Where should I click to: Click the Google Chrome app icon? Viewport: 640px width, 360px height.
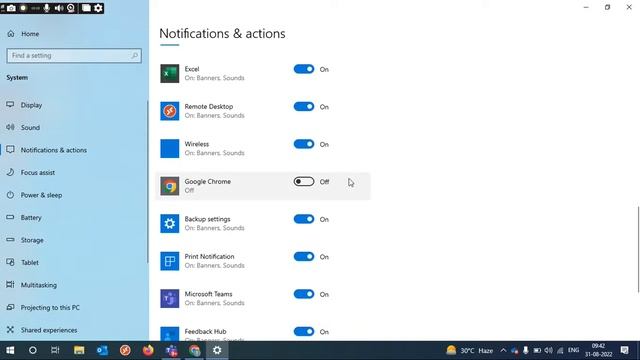click(x=169, y=186)
